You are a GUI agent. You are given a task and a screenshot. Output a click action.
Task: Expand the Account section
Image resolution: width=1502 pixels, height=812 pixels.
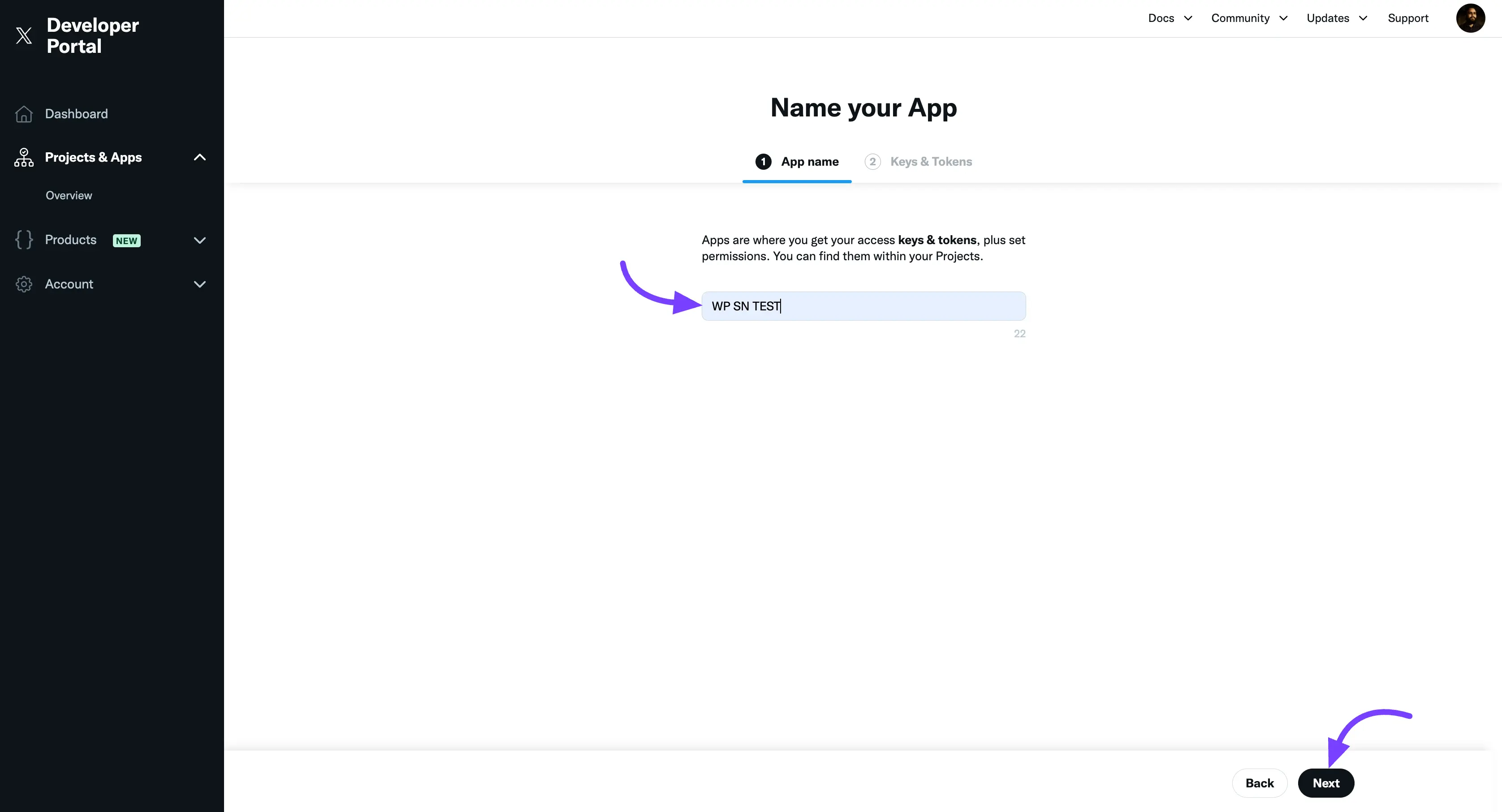(x=200, y=284)
